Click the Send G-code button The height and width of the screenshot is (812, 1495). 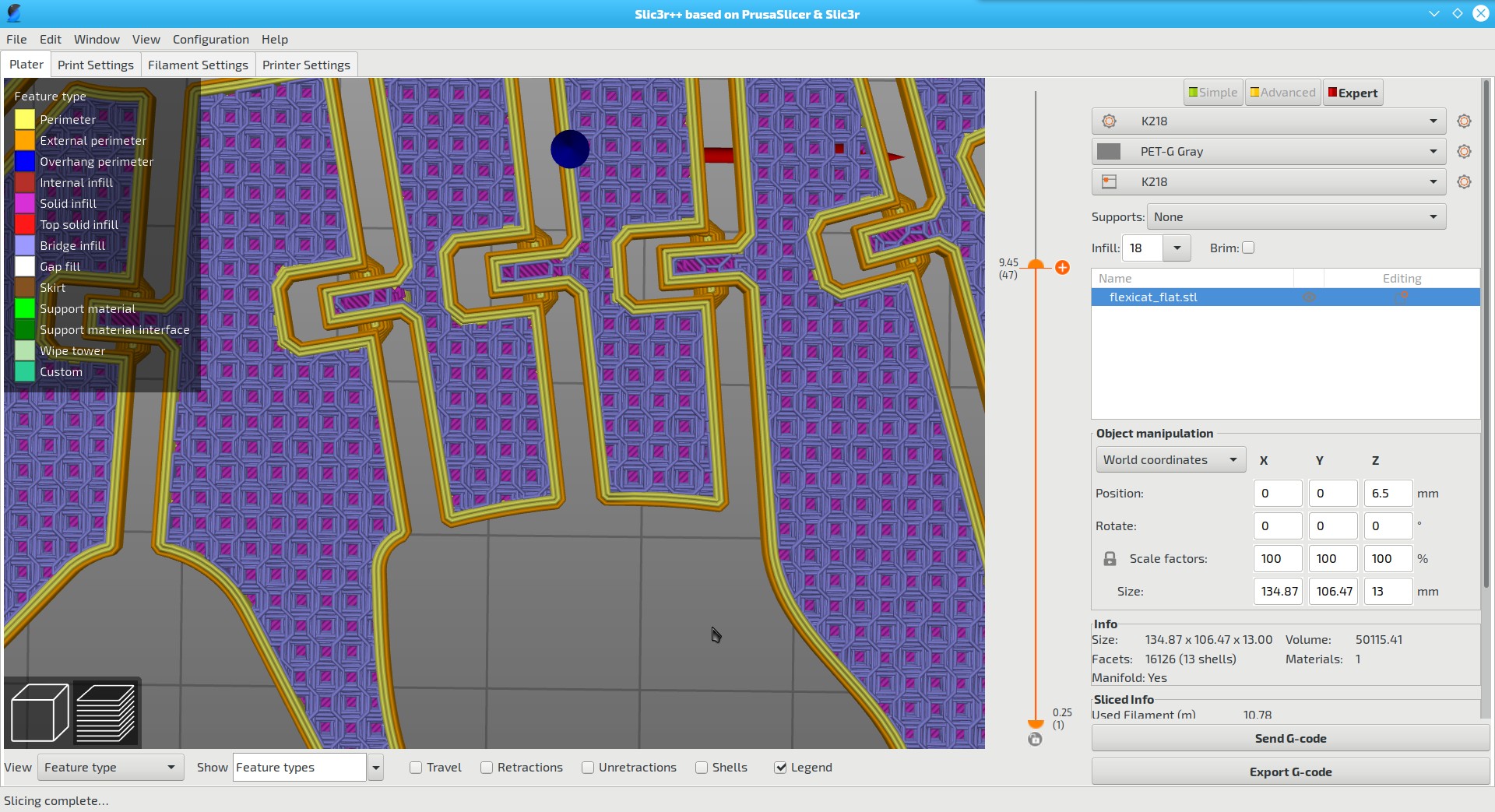pos(1290,739)
